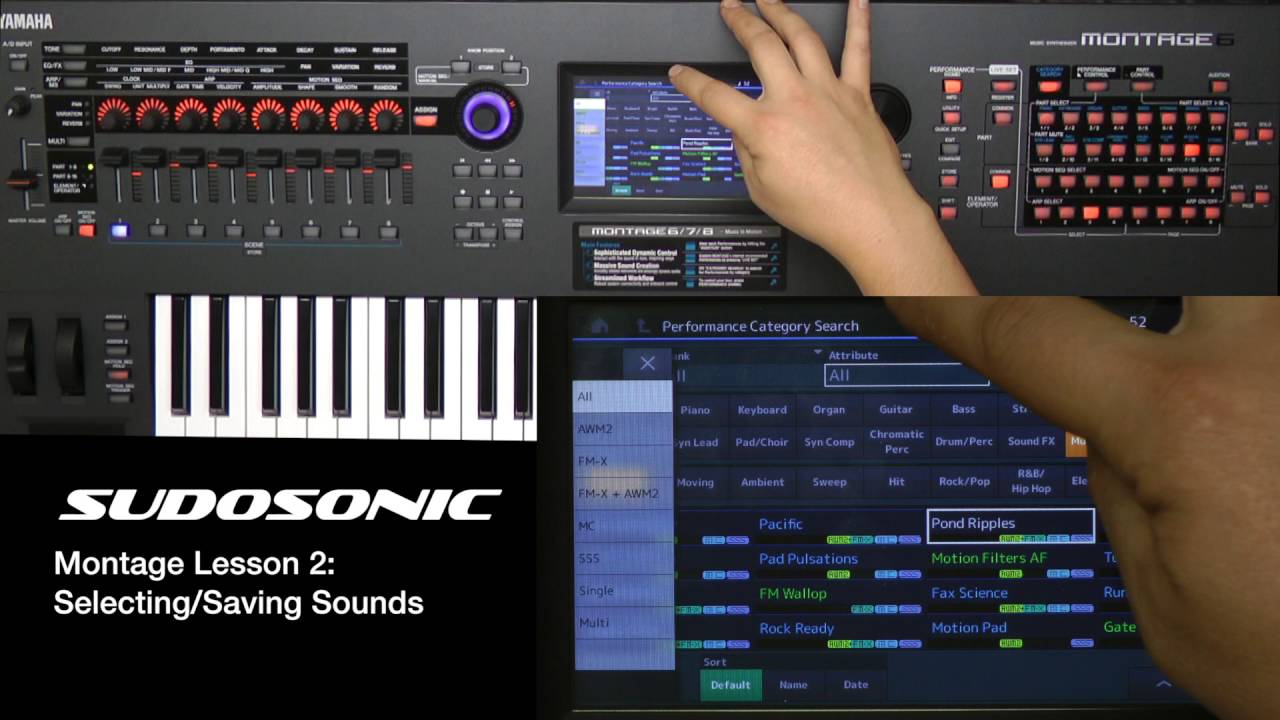This screenshot has height=720, width=1280.
Task: Choose FM-X in the attribute list
Action: 623,461
